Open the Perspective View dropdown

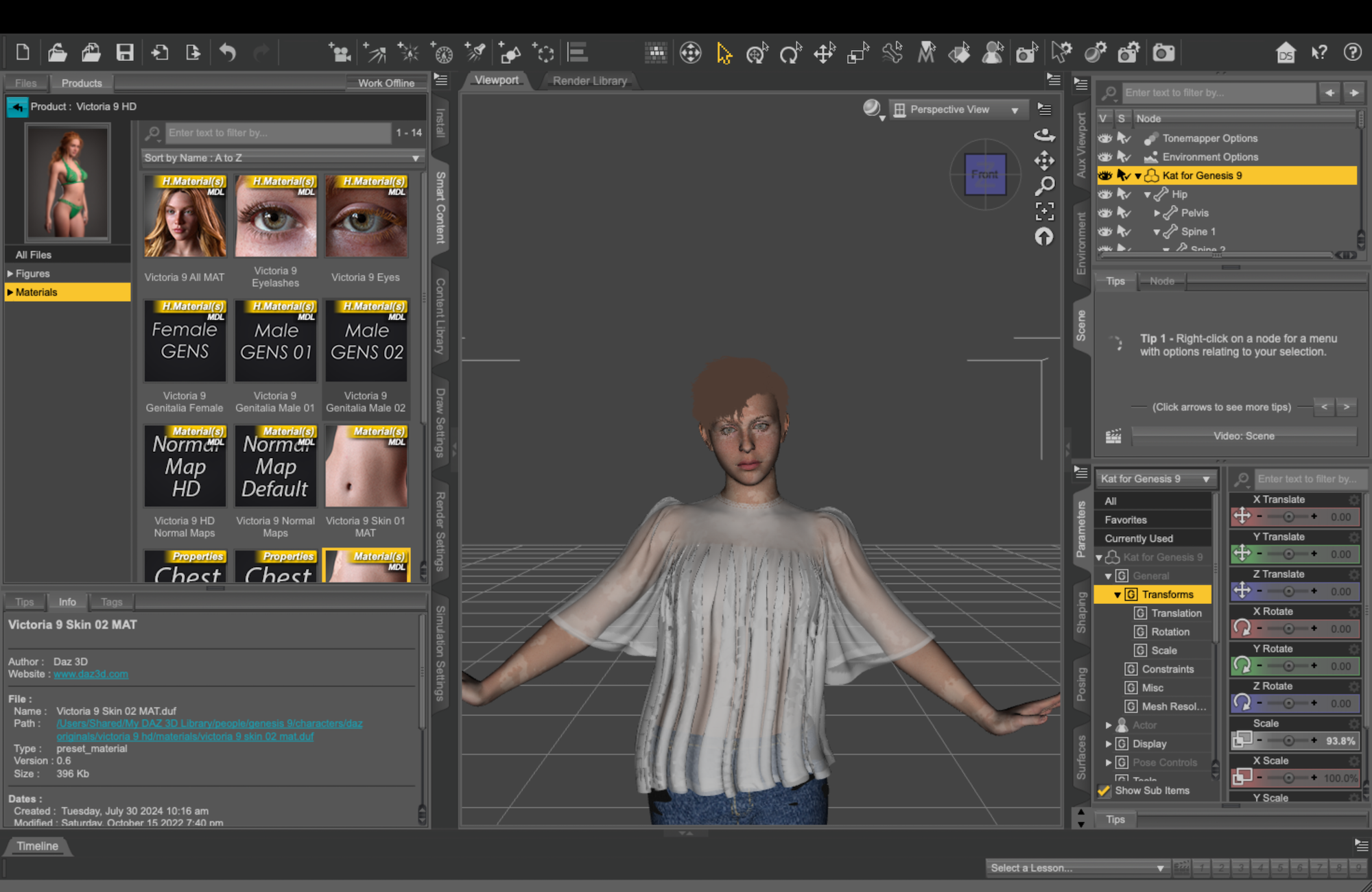coord(958,110)
